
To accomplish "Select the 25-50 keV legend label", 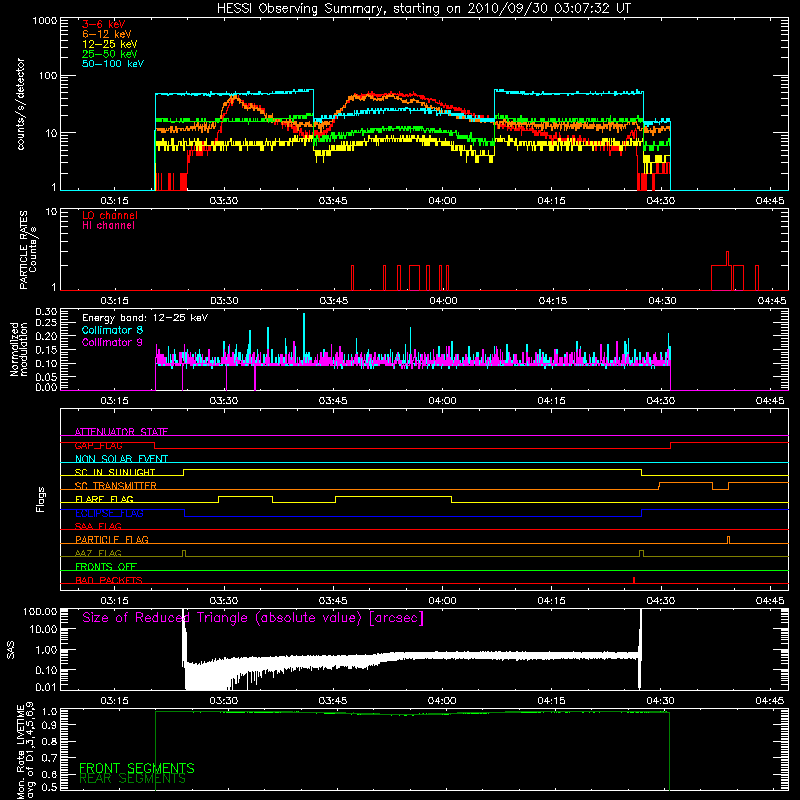I will click(109, 54).
